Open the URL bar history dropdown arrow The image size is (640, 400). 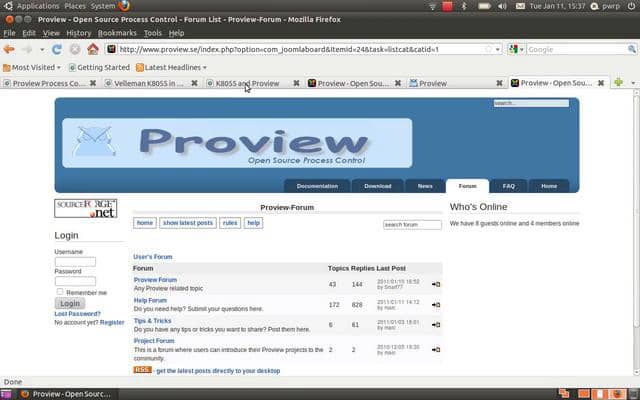coord(498,49)
